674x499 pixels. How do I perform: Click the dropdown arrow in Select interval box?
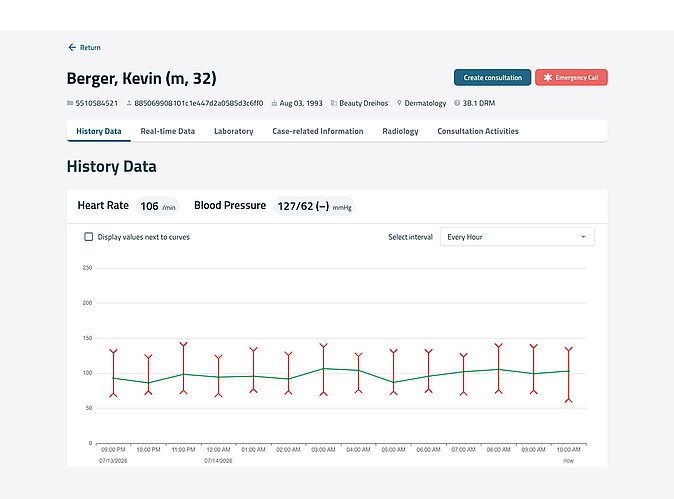click(x=583, y=237)
